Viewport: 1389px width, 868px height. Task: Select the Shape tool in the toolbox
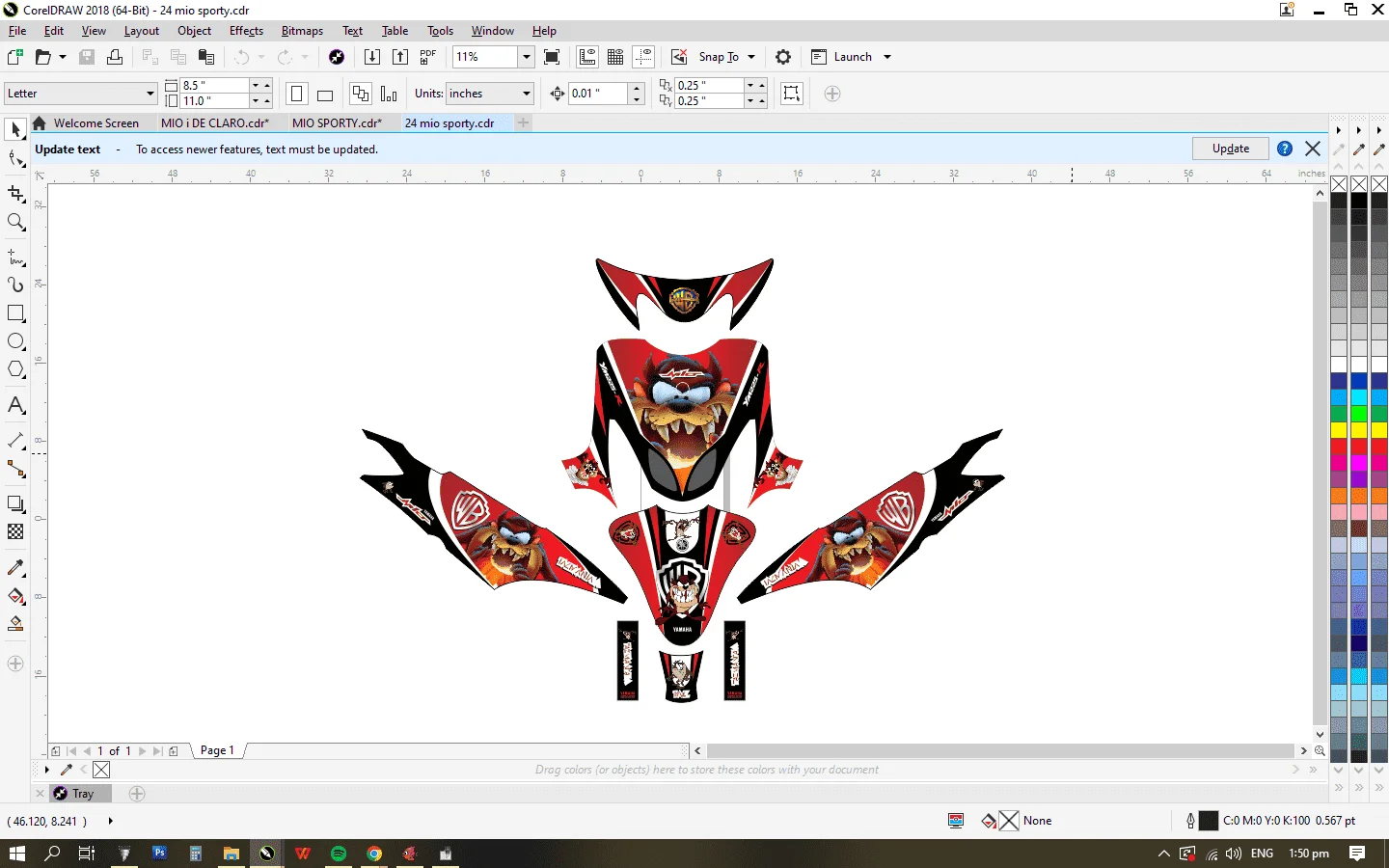point(15,158)
